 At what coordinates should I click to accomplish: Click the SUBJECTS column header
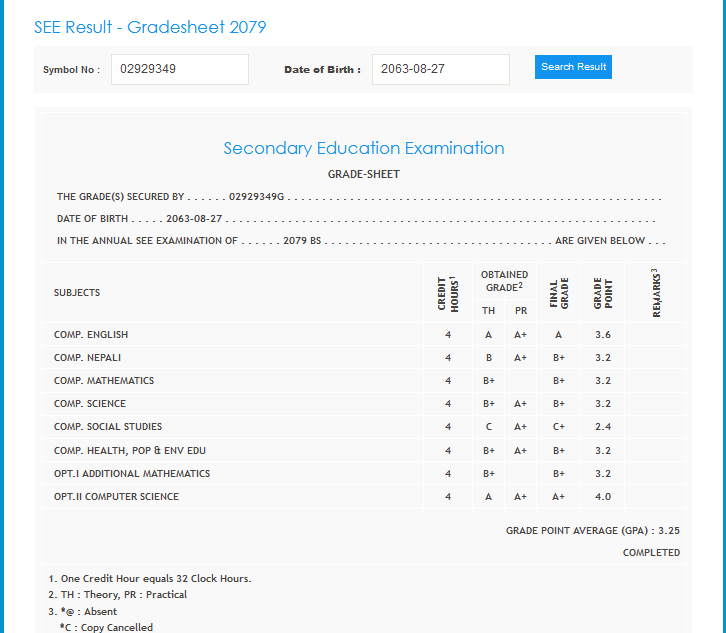(77, 293)
